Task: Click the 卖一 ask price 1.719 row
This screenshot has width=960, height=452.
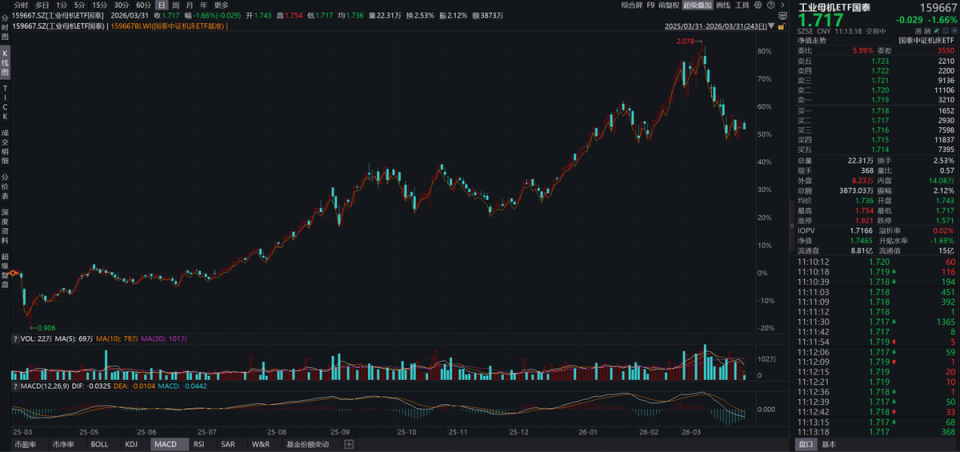Action: [x=876, y=99]
